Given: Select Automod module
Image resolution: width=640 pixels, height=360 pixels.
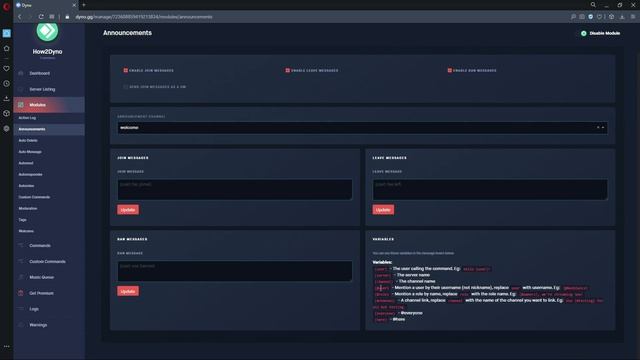Looking at the screenshot, I should click(26, 163).
